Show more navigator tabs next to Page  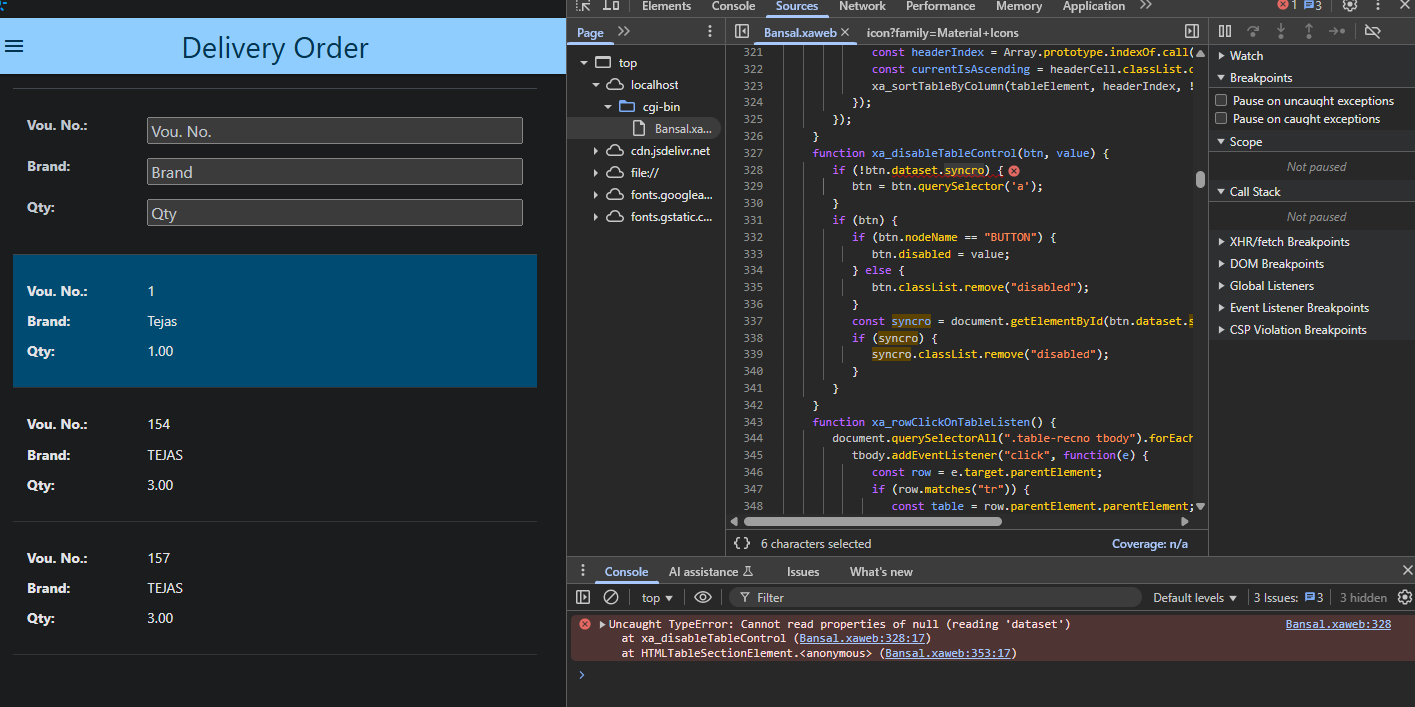tap(624, 32)
